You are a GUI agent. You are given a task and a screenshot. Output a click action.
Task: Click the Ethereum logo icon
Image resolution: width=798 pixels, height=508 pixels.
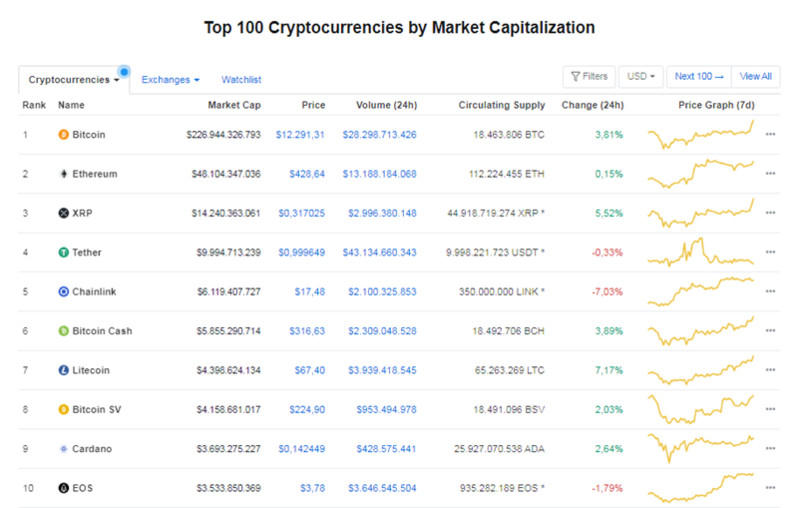(64, 173)
